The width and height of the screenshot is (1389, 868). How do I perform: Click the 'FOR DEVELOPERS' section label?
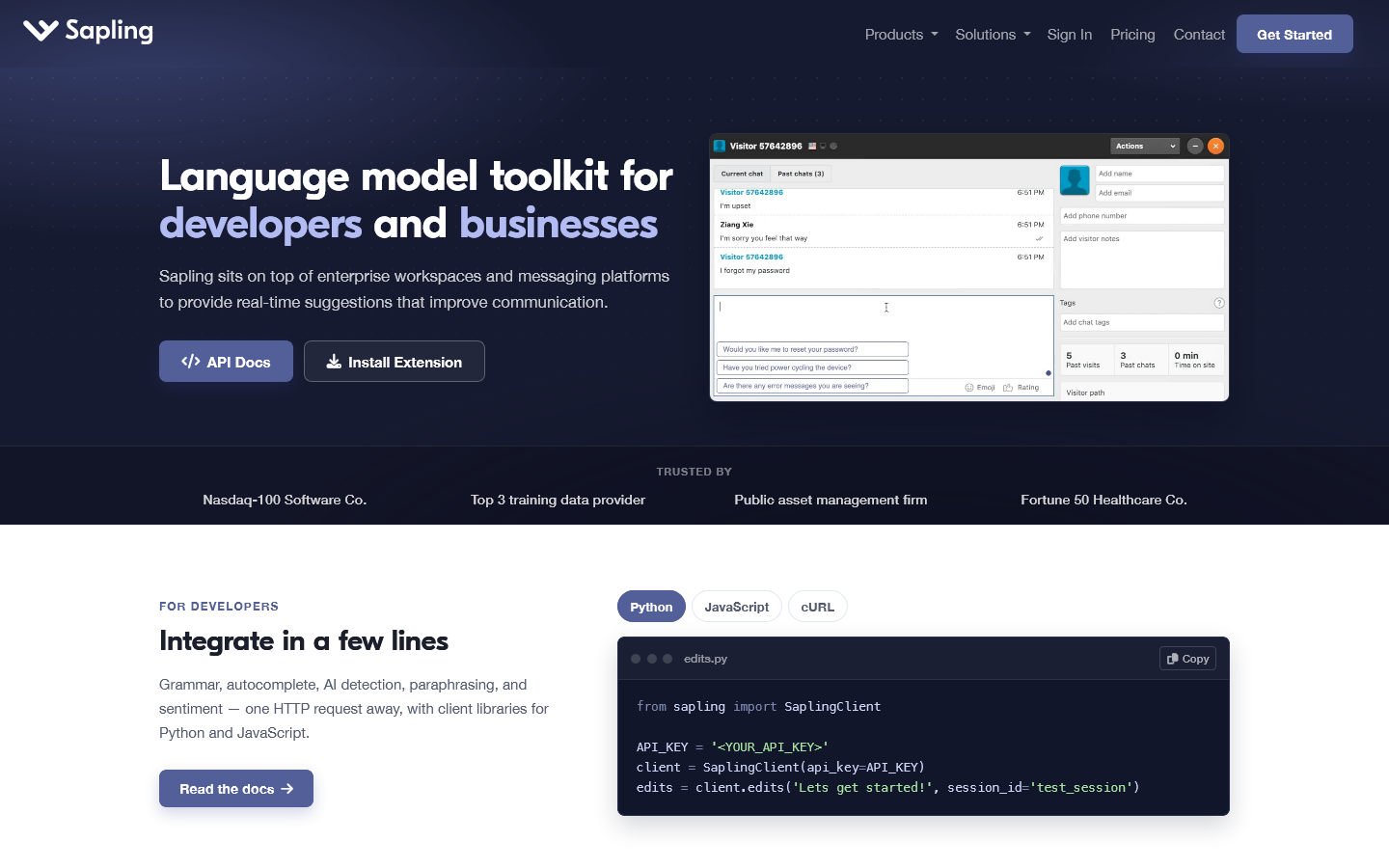(x=219, y=607)
